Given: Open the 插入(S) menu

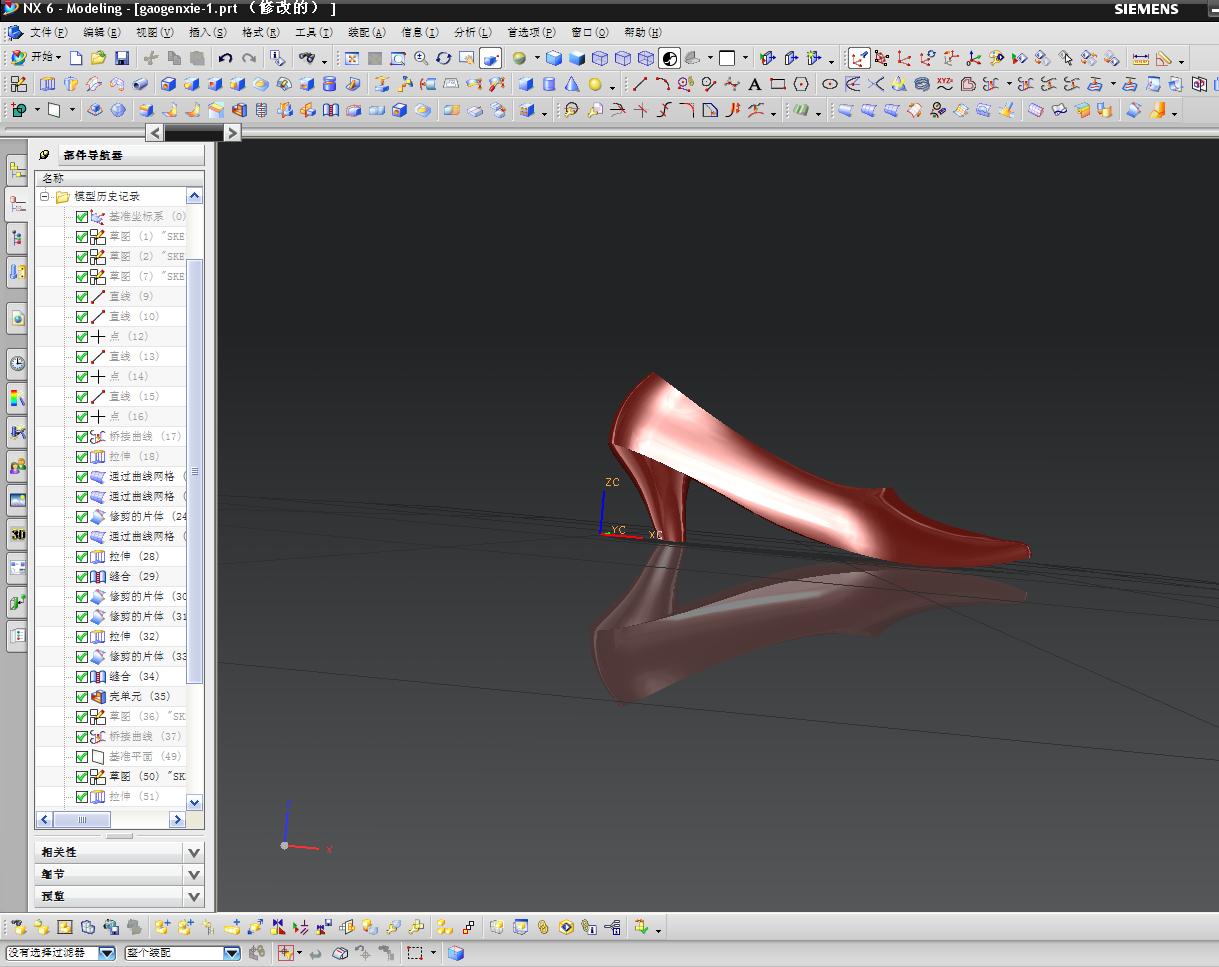Looking at the screenshot, I should coord(207,32).
